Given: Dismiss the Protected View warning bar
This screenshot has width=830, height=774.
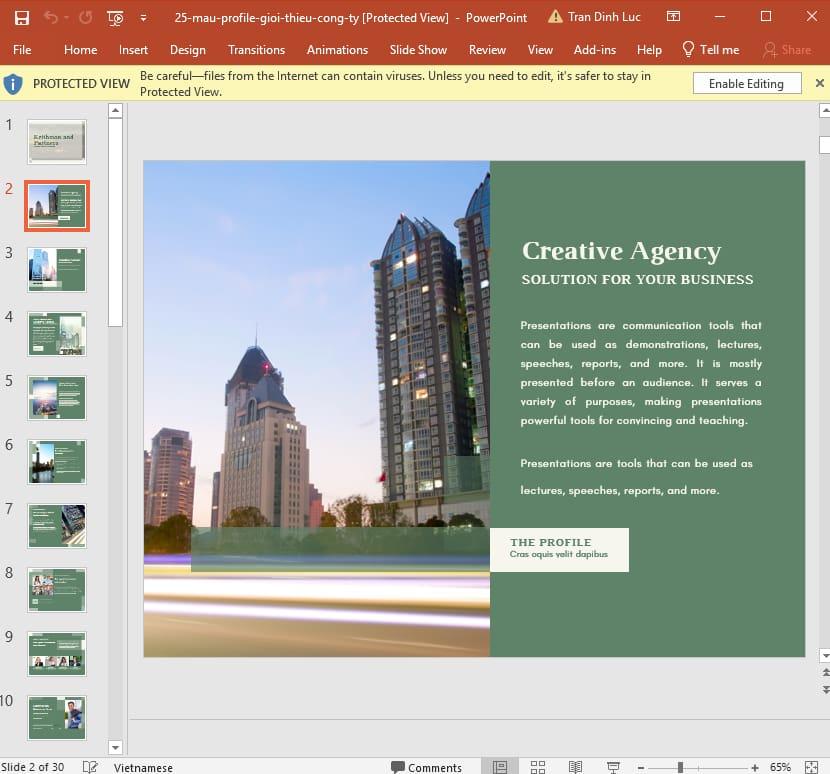Looking at the screenshot, I should [x=820, y=83].
